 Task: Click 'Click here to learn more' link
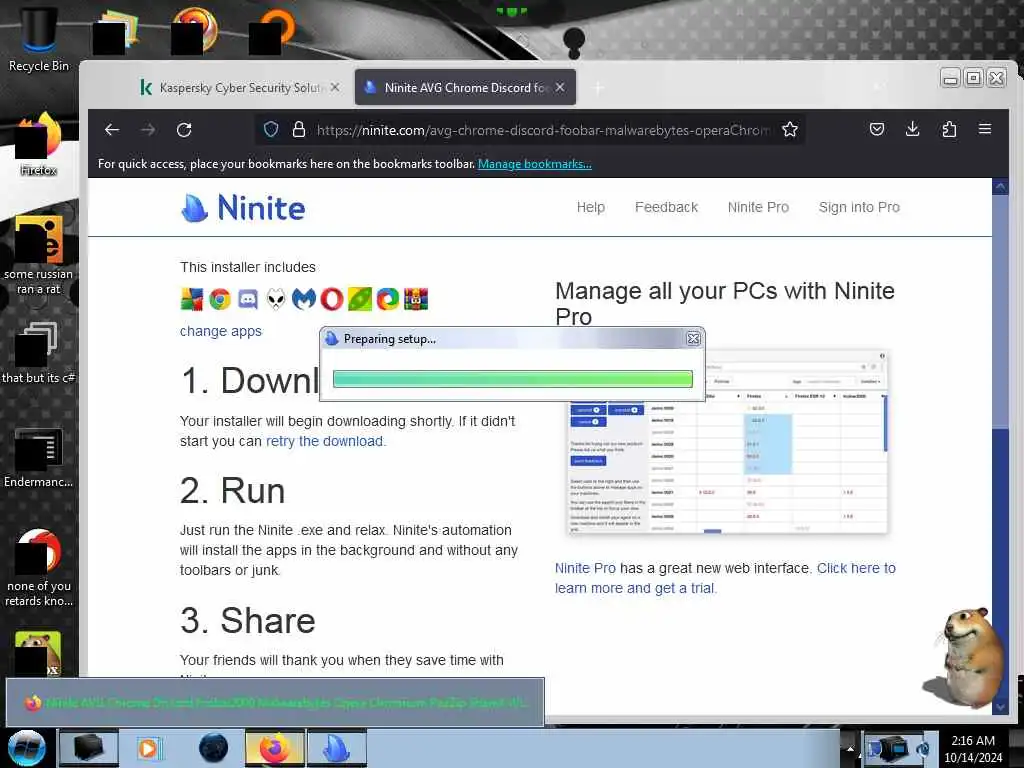725,578
